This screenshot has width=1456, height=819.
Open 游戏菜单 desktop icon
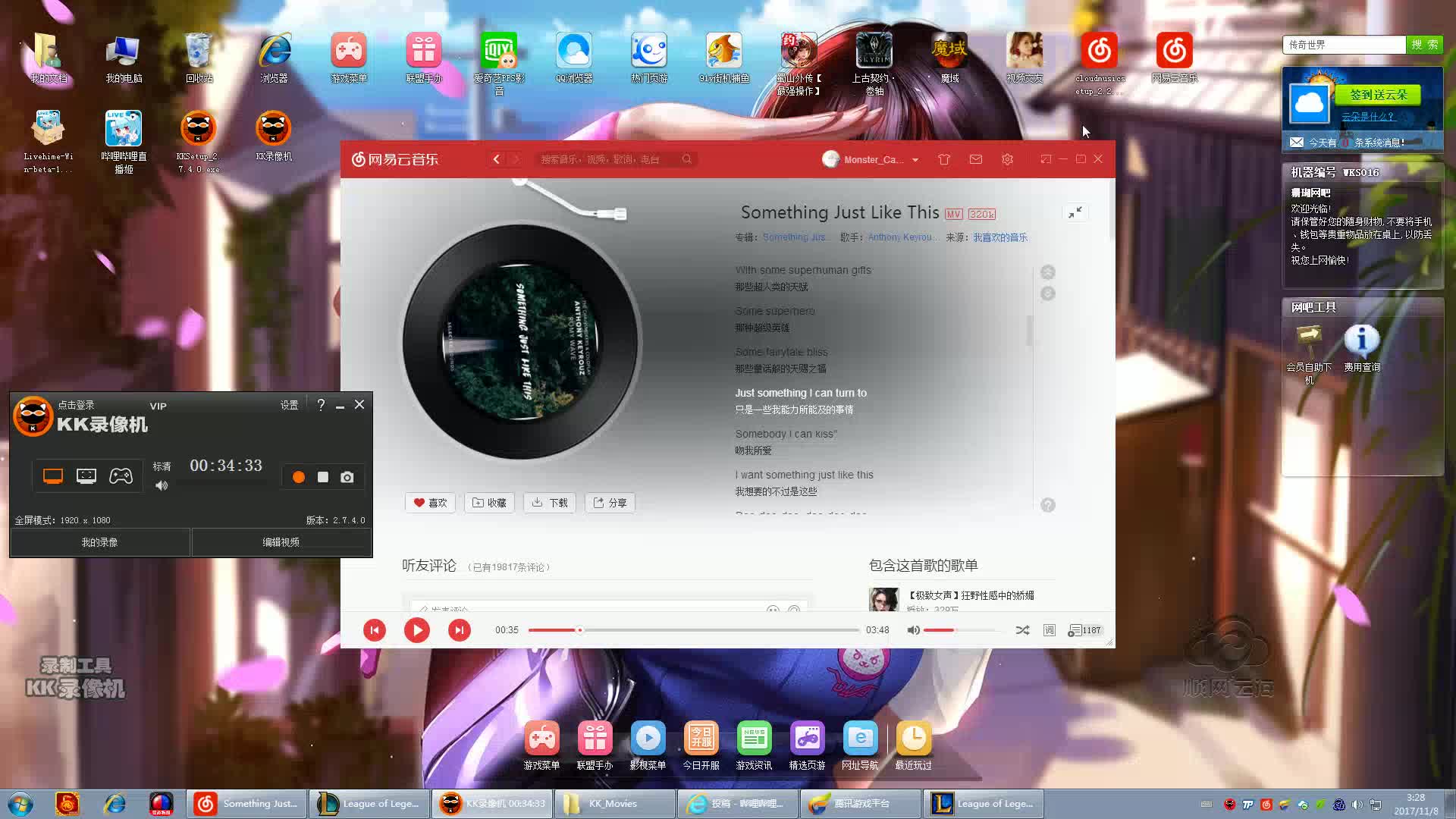coord(349,58)
